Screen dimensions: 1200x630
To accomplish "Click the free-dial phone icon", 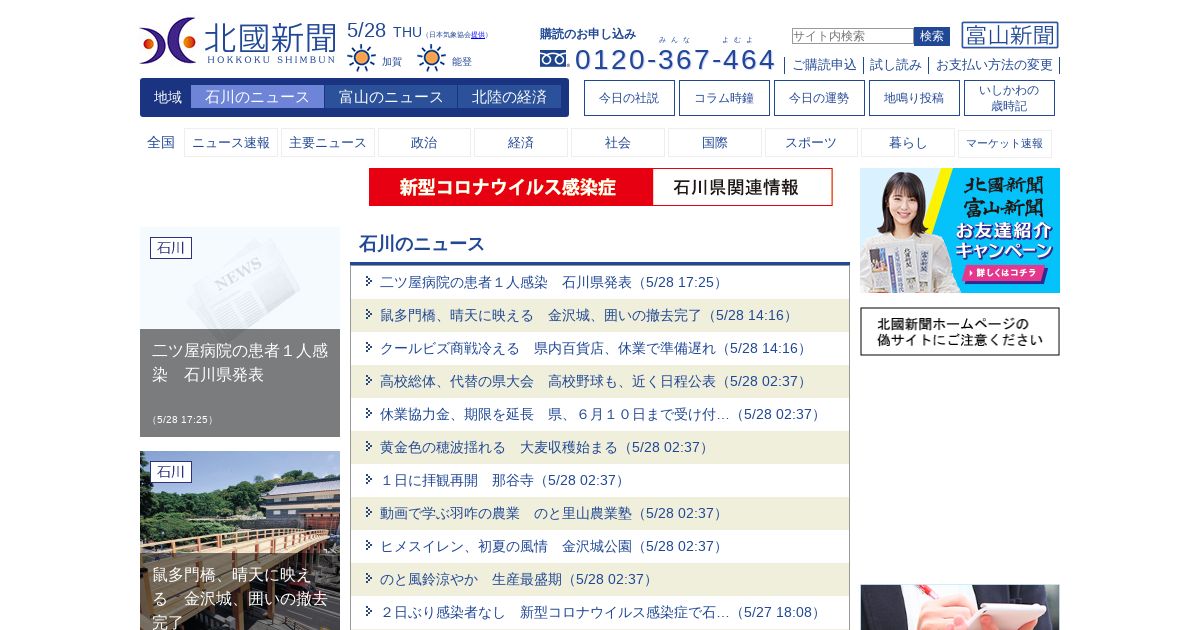I will (x=553, y=59).
